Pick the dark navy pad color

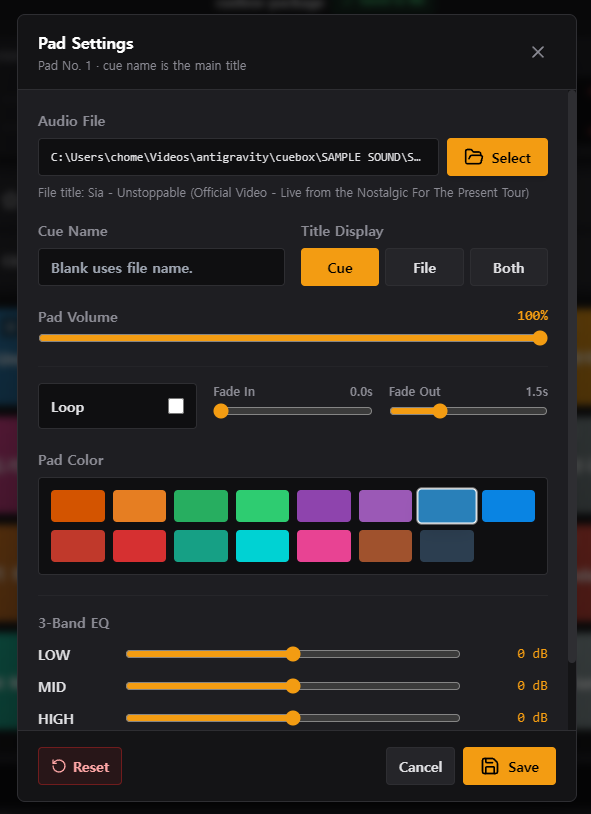pyautogui.click(x=447, y=546)
